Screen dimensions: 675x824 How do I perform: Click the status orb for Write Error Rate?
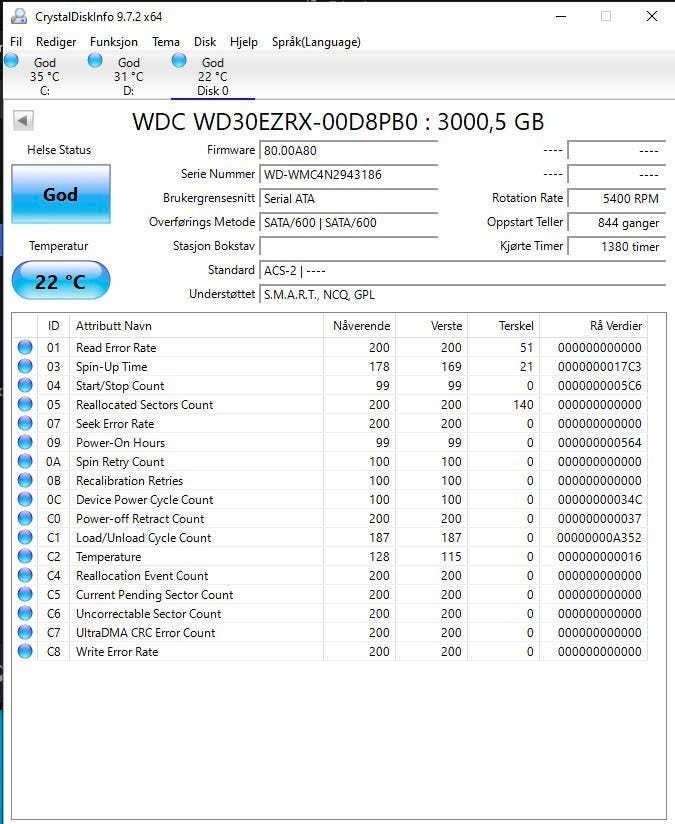click(25, 651)
